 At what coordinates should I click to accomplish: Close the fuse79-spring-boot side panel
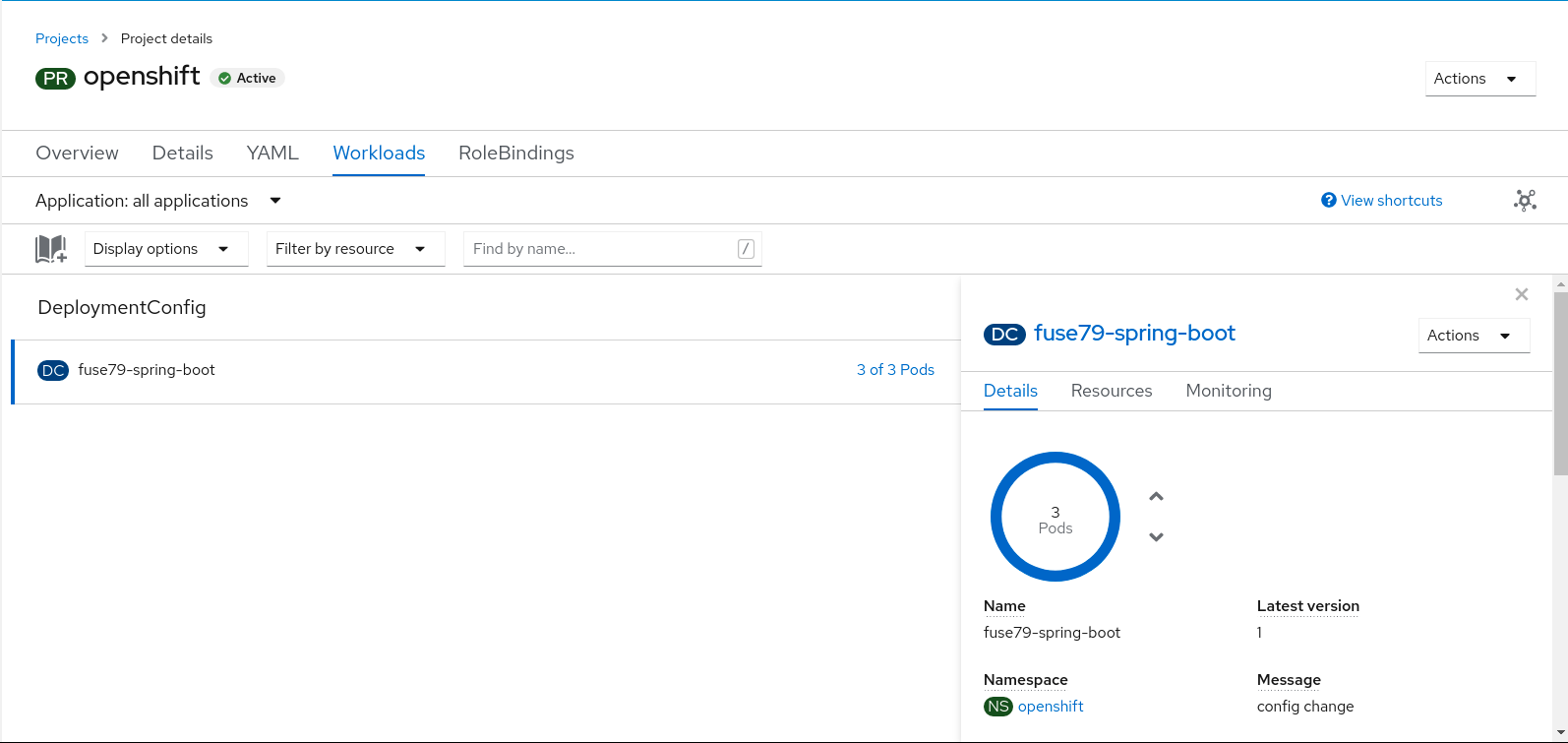point(1522,294)
